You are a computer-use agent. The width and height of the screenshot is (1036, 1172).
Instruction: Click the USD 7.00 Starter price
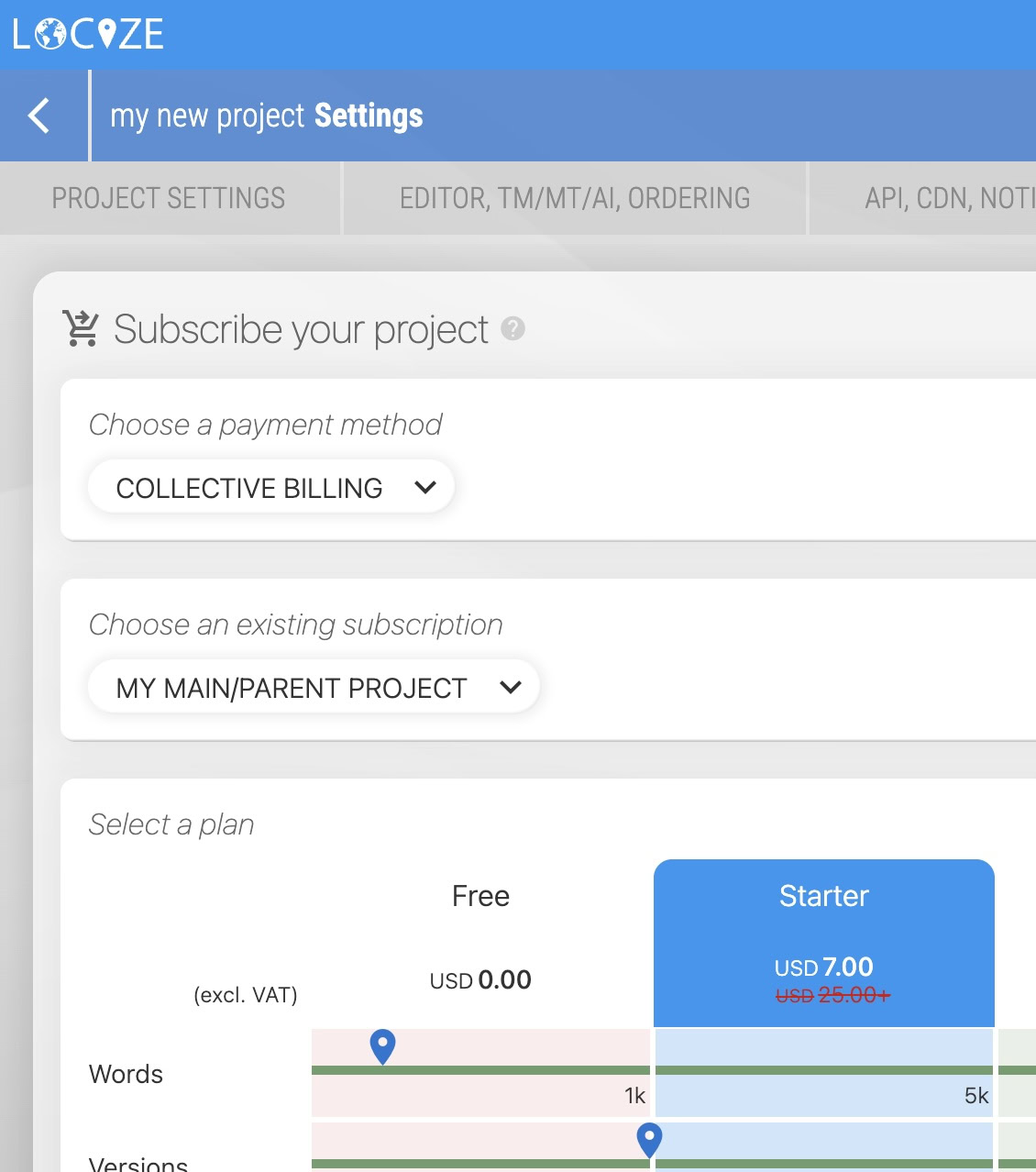pos(823,967)
